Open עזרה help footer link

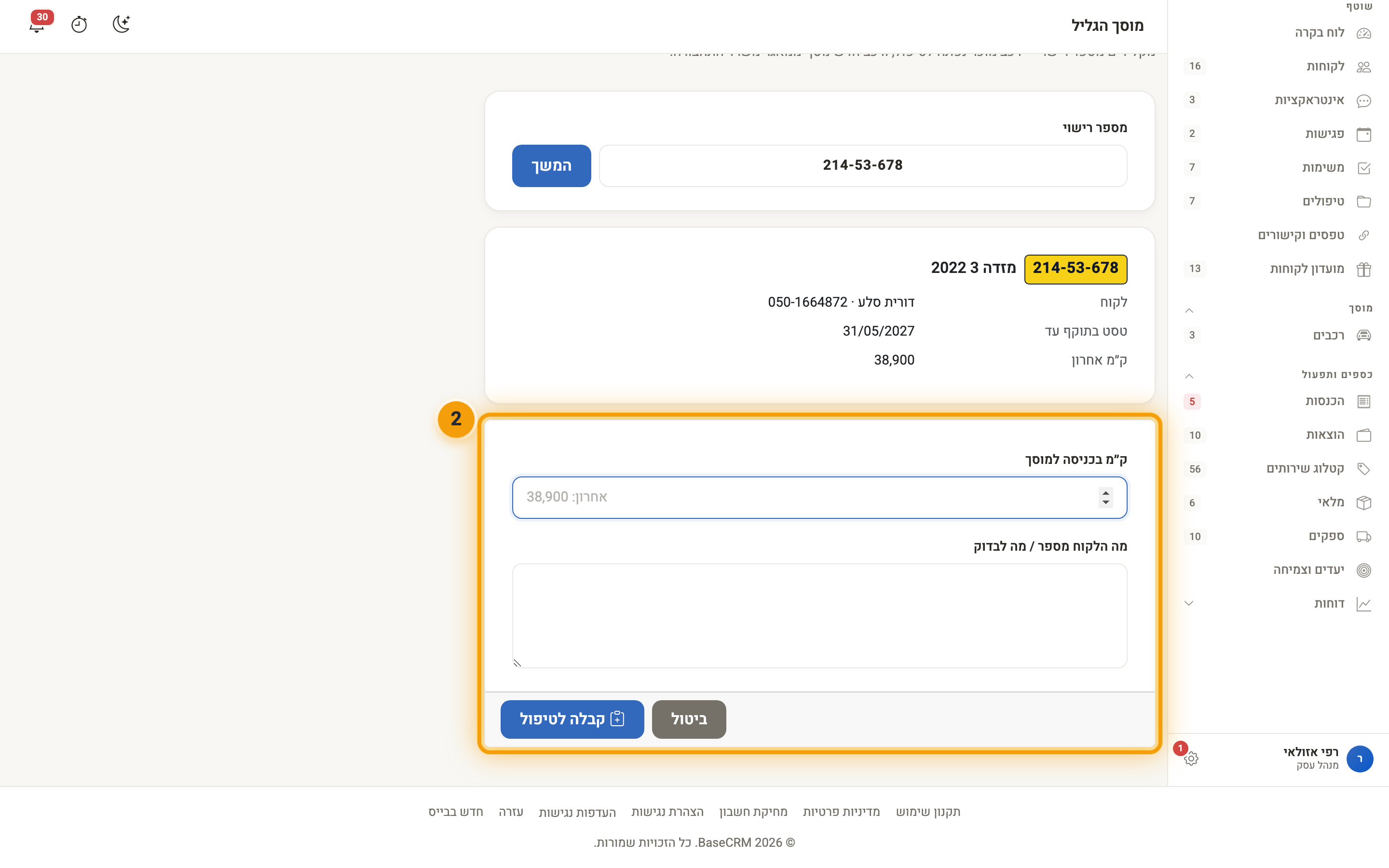511,812
